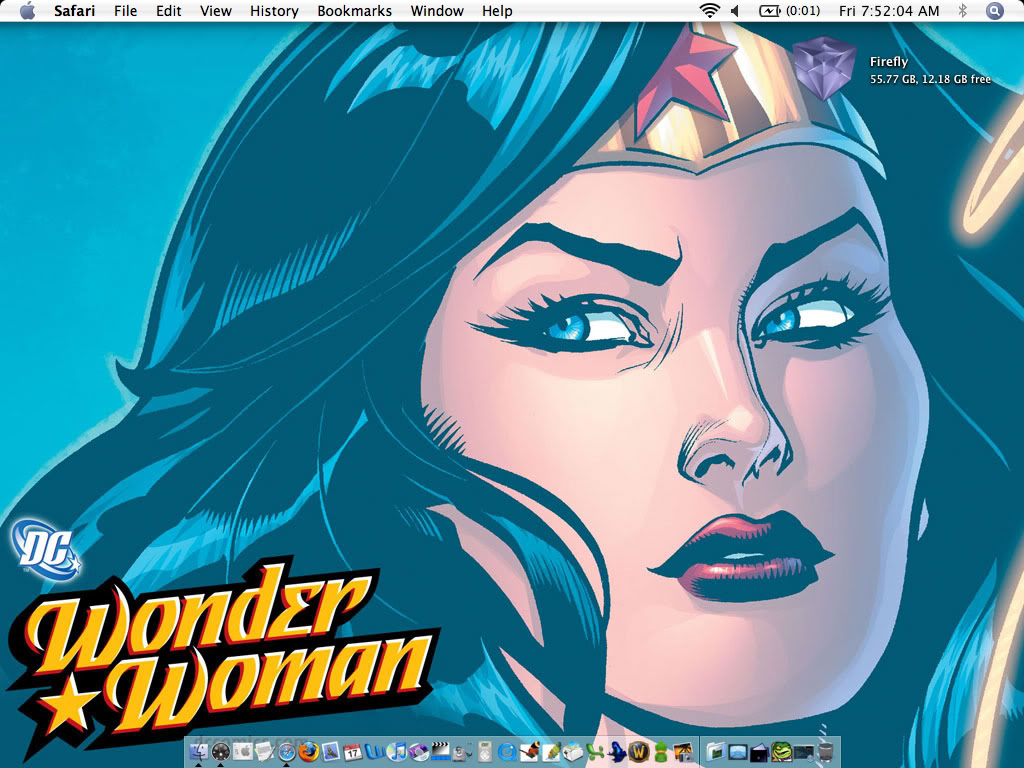
Task: Open System Preferences in Dock
Action: (242, 752)
